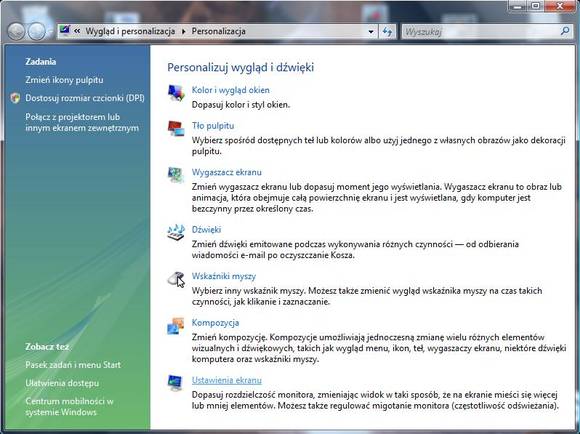Image resolution: width=580 pixels, height=434 pixels.
Task: Select the Wygaszacz ekranu monitor icon
Action: [x=176, y=175]
